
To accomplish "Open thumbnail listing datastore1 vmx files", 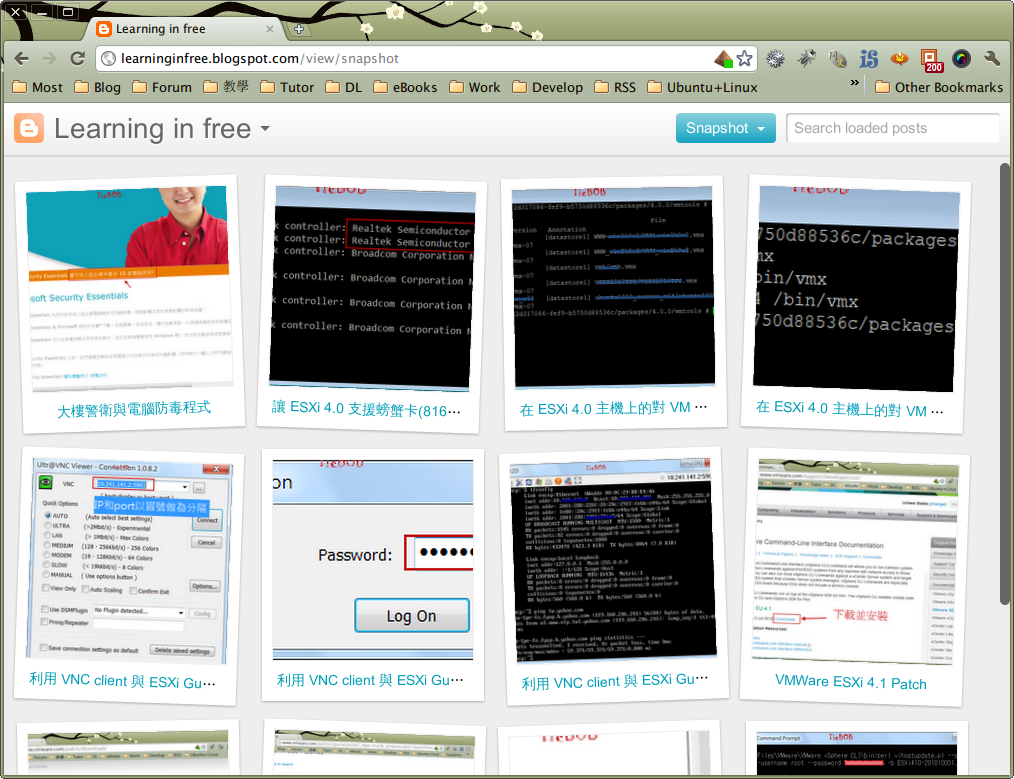I will point(612,288).
